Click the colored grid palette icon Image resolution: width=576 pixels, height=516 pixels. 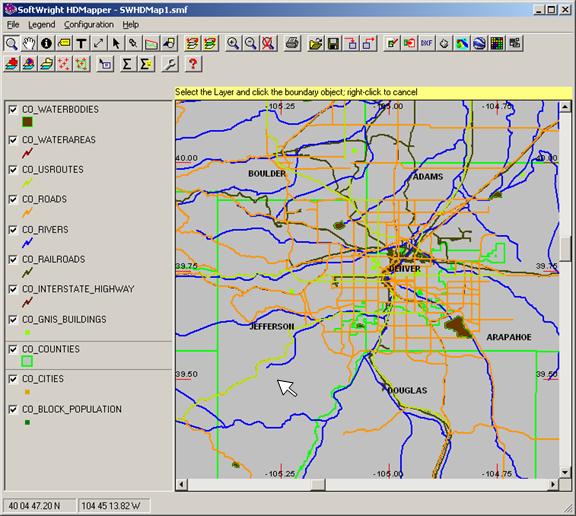[497, 43]
